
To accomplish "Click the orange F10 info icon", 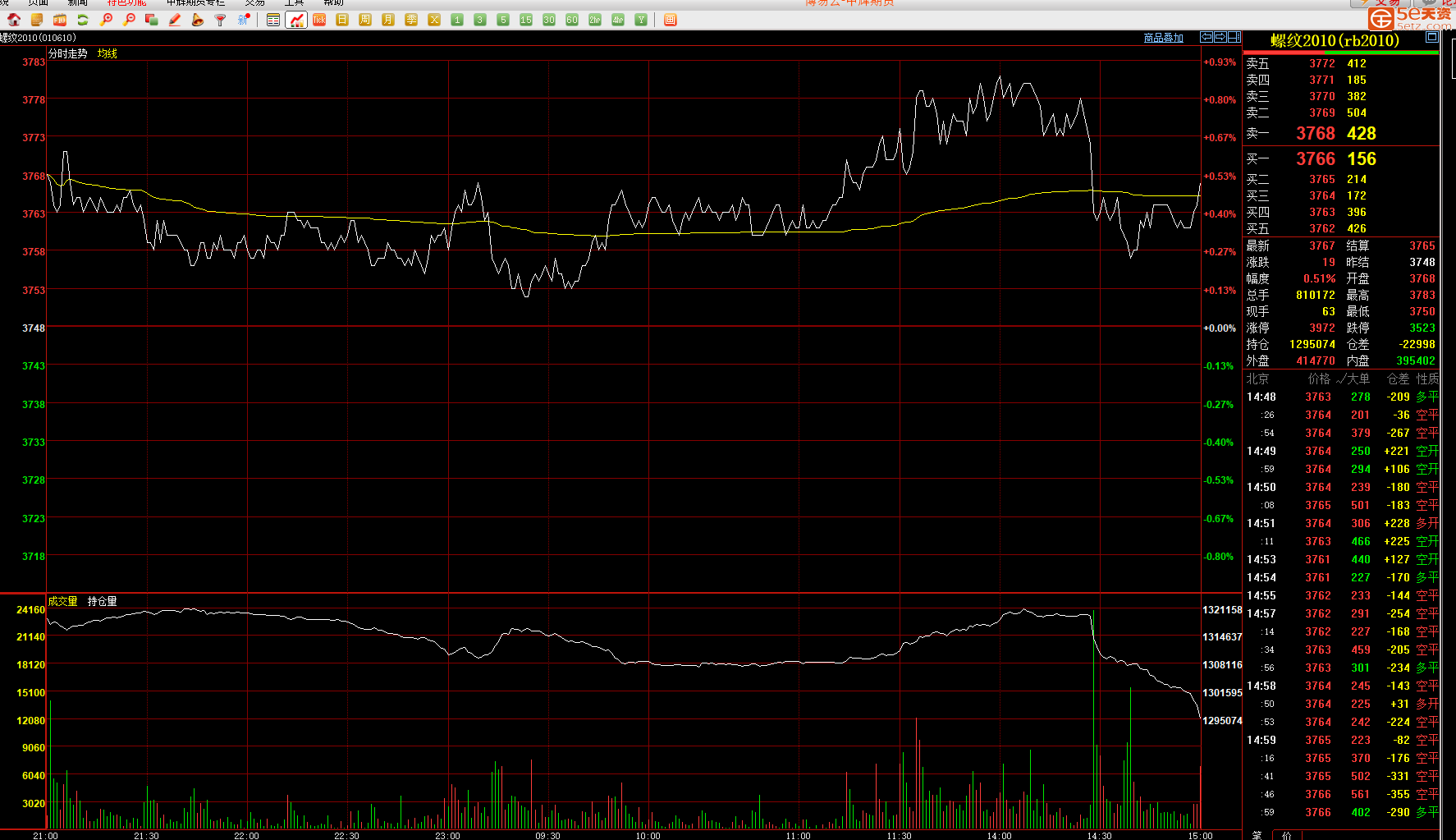I will 60,20.
